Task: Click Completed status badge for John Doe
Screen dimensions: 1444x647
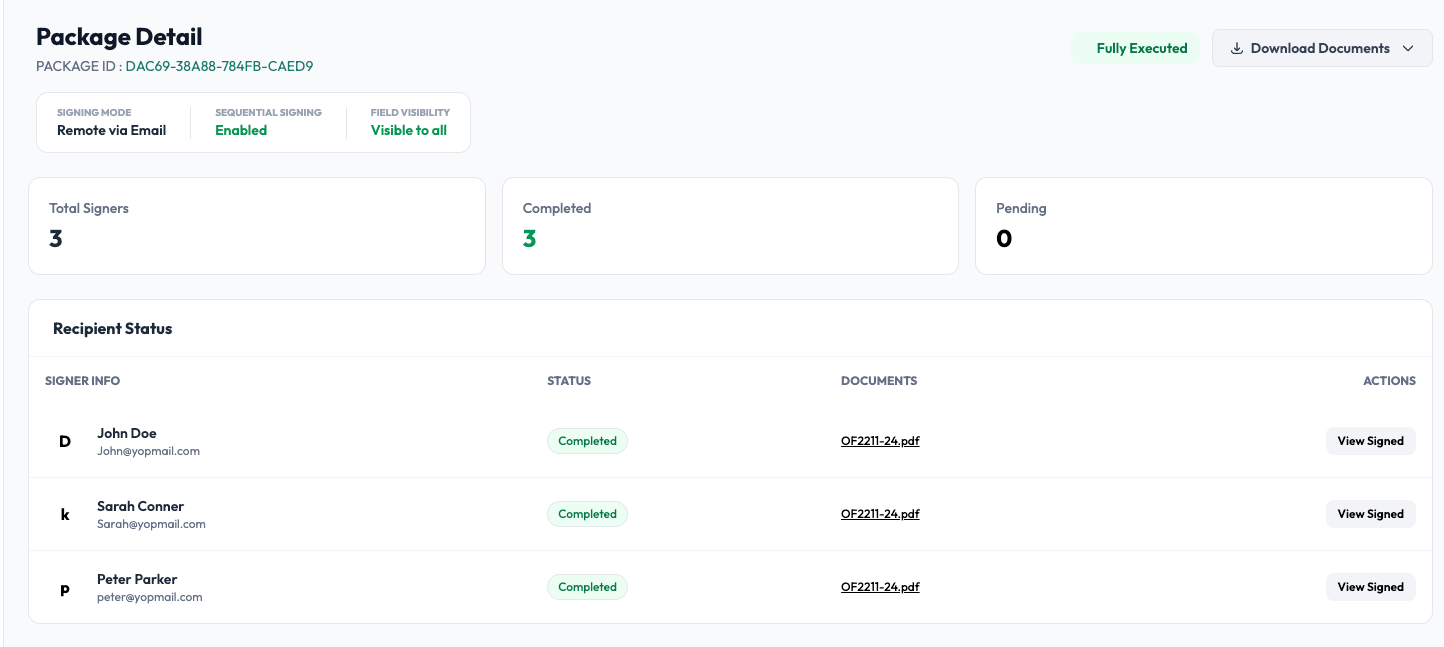Action: click(x=587, y=441)
